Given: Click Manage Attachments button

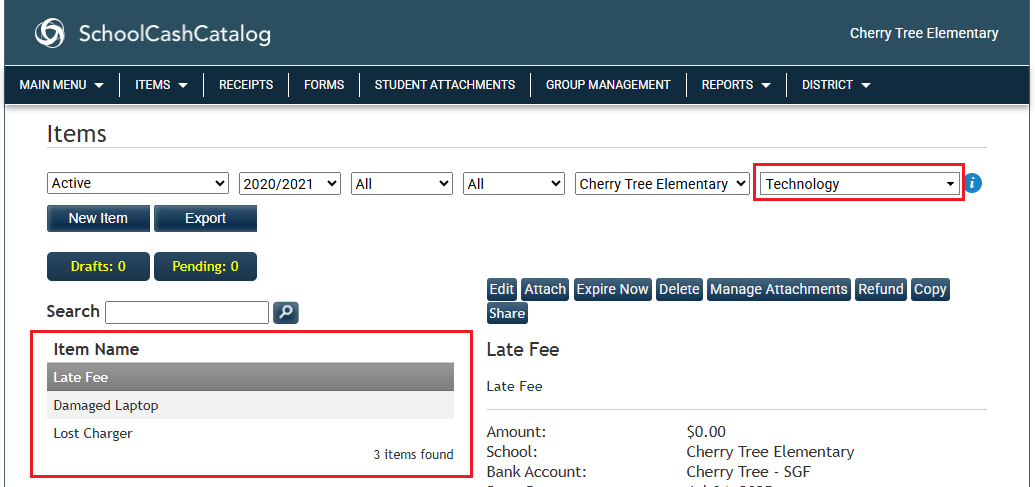Looking at the screenshot, I should 779,289.
